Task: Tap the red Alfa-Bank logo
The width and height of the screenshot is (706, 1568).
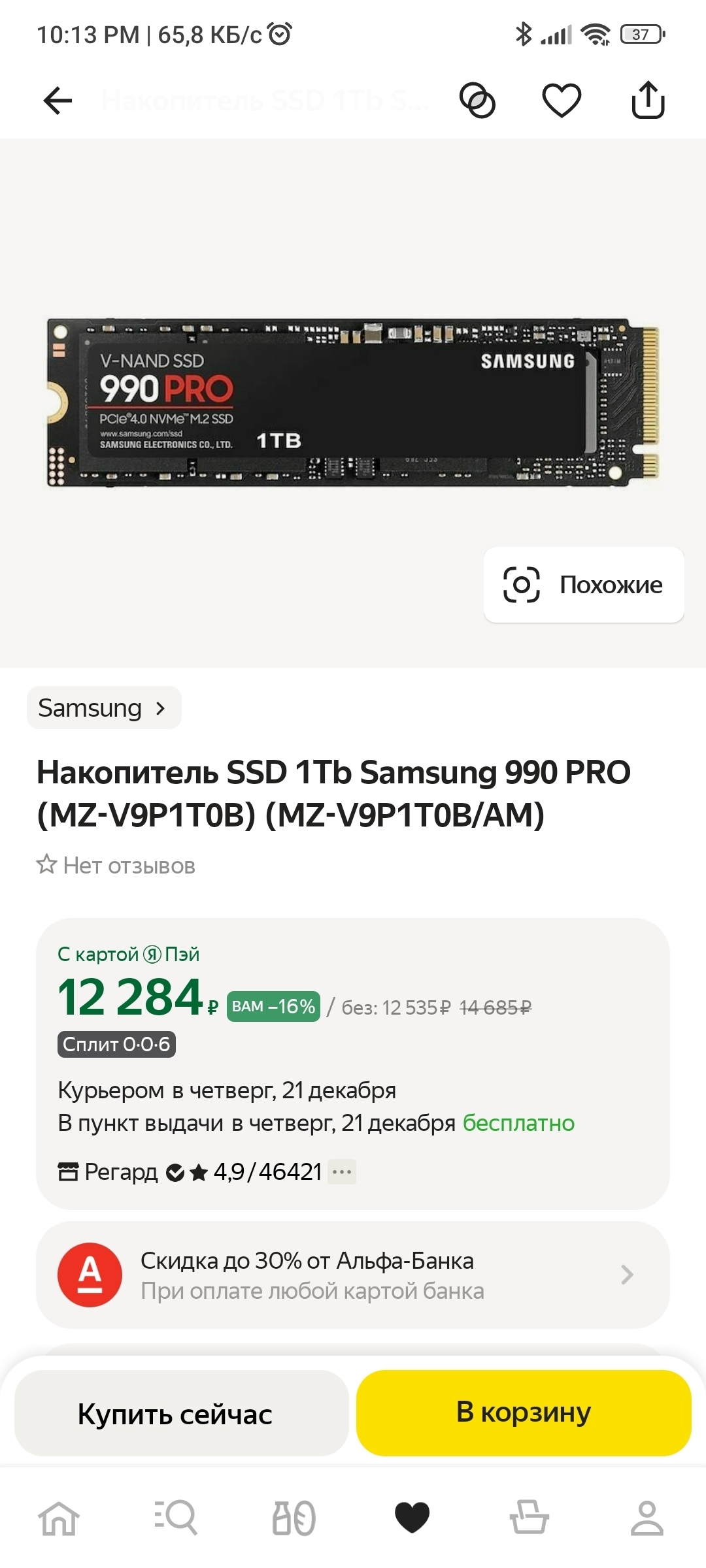Action: (x=90, y=1274)
